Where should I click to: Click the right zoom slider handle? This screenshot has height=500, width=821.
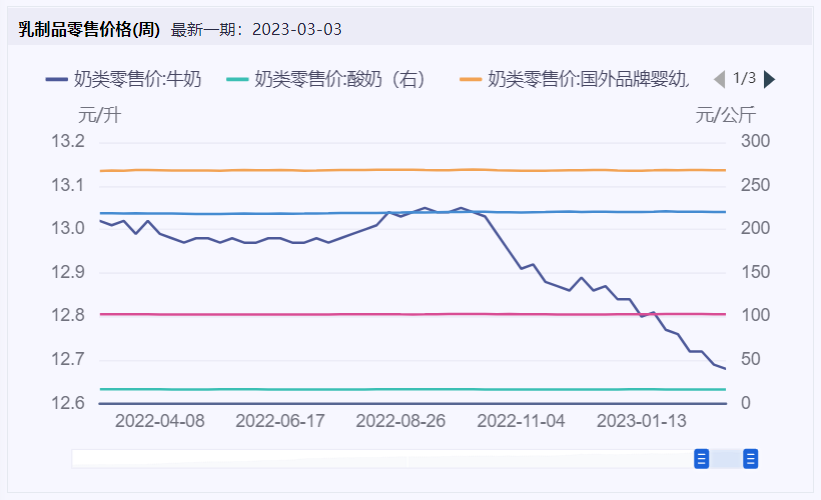(750, 459)
